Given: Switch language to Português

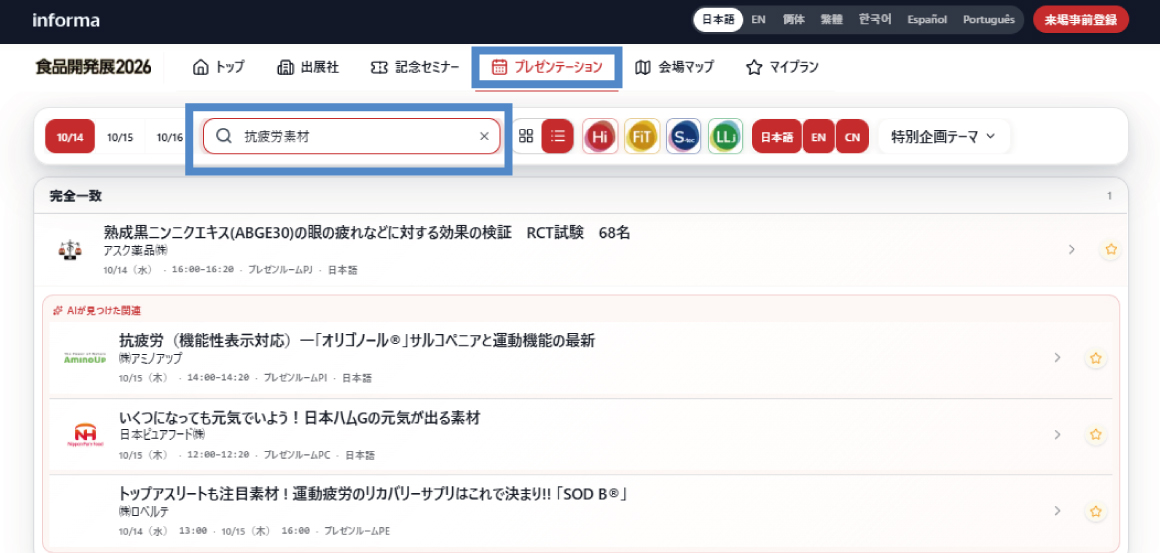Looking at the screenshot, I should point(988,20).
